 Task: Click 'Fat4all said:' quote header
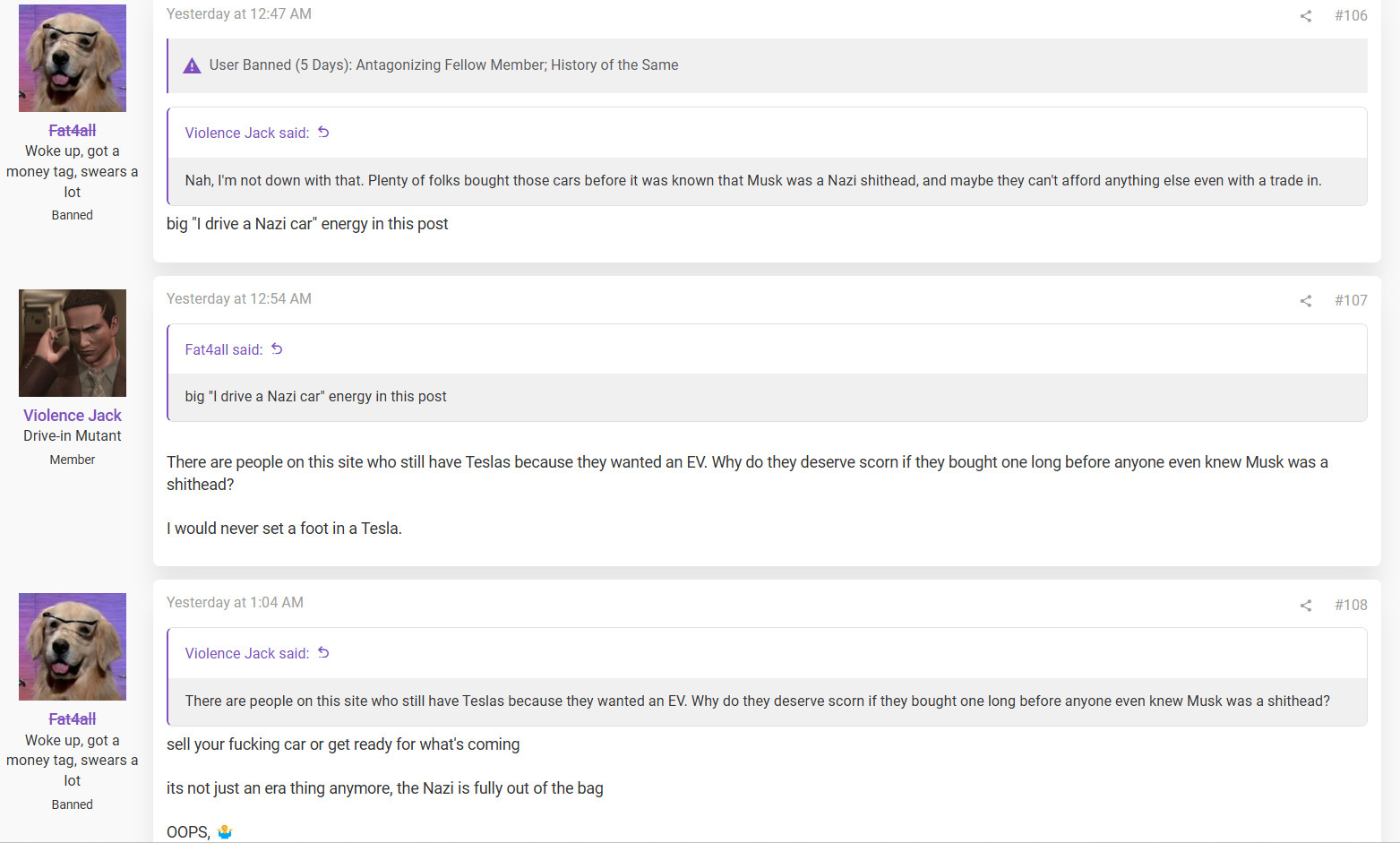224,350
